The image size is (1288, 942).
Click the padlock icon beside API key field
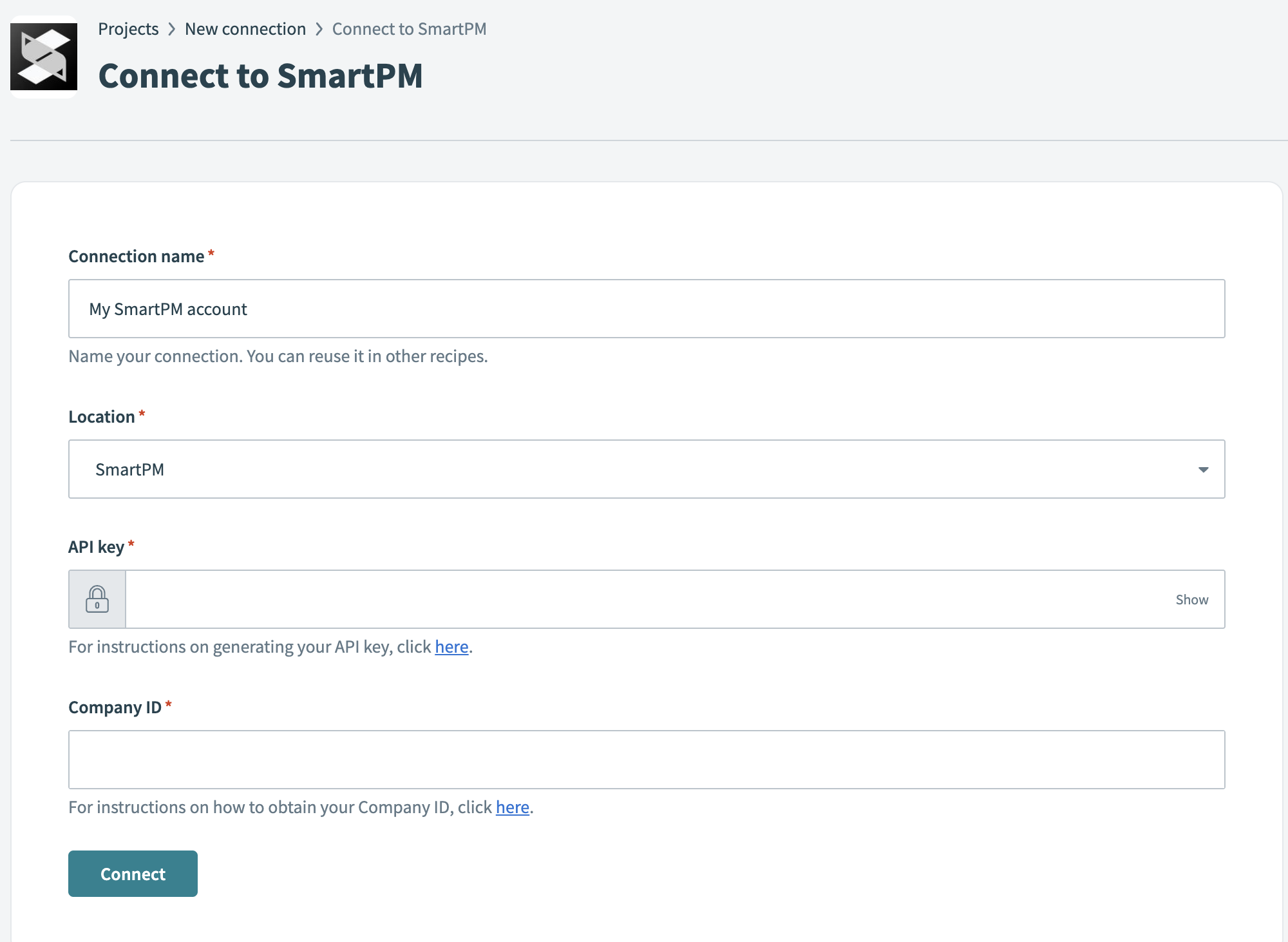97,599
